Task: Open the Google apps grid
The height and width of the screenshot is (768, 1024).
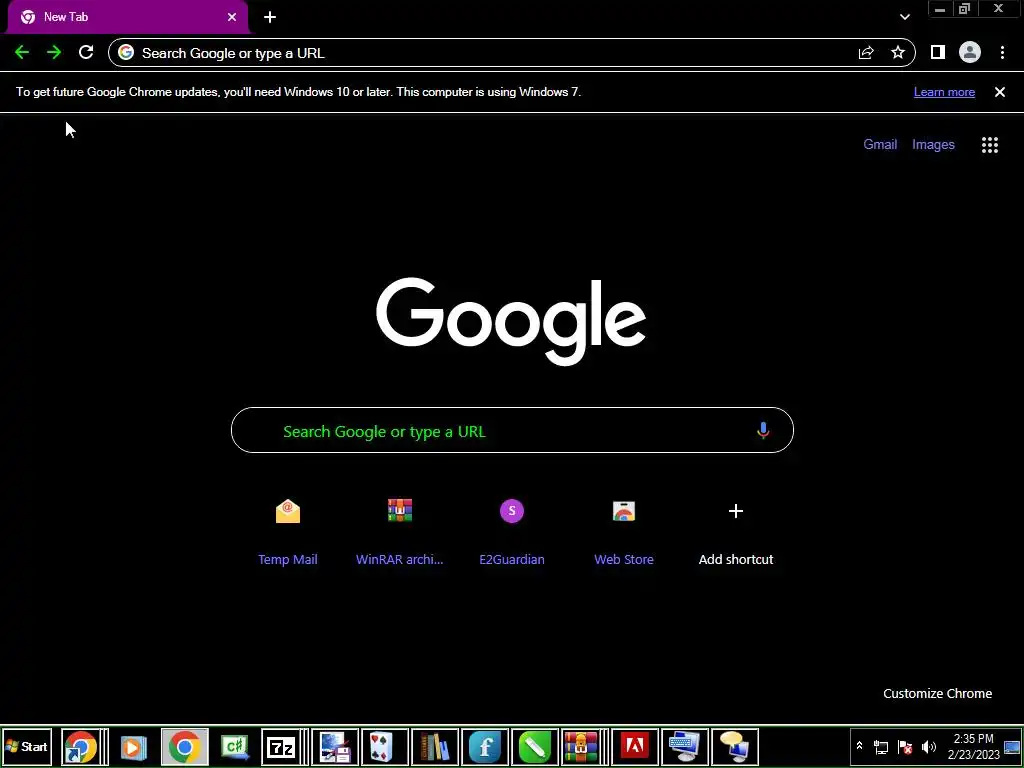Action: [990, 145]
